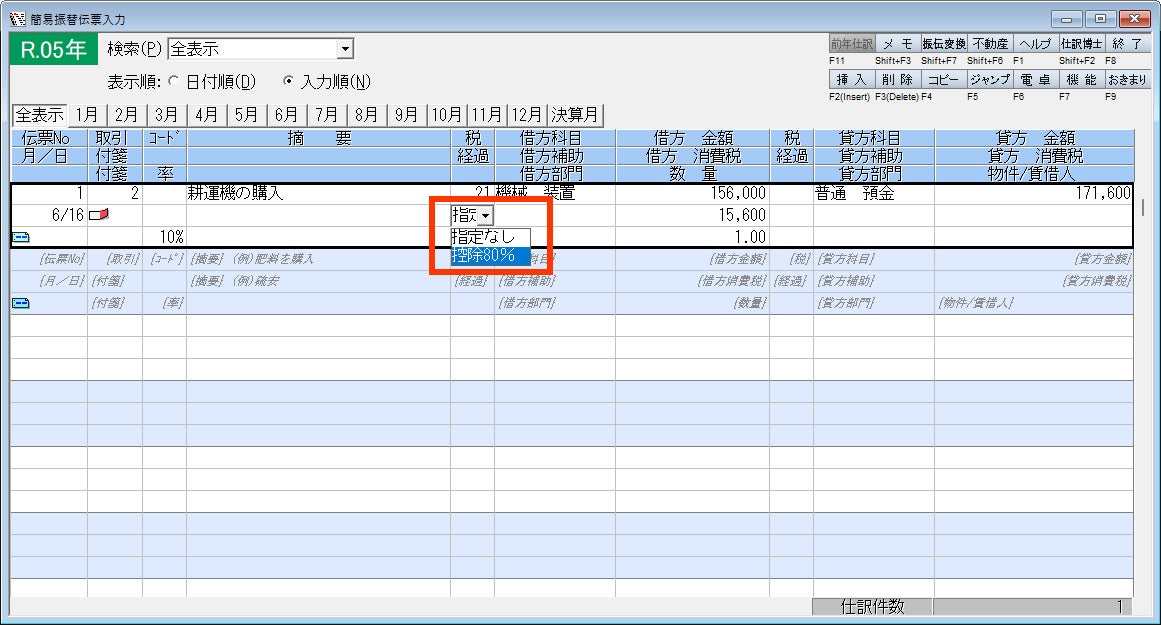1161x625 pixels.
Task: Click the R.05年 year indicator
Action: pos(53,50)
